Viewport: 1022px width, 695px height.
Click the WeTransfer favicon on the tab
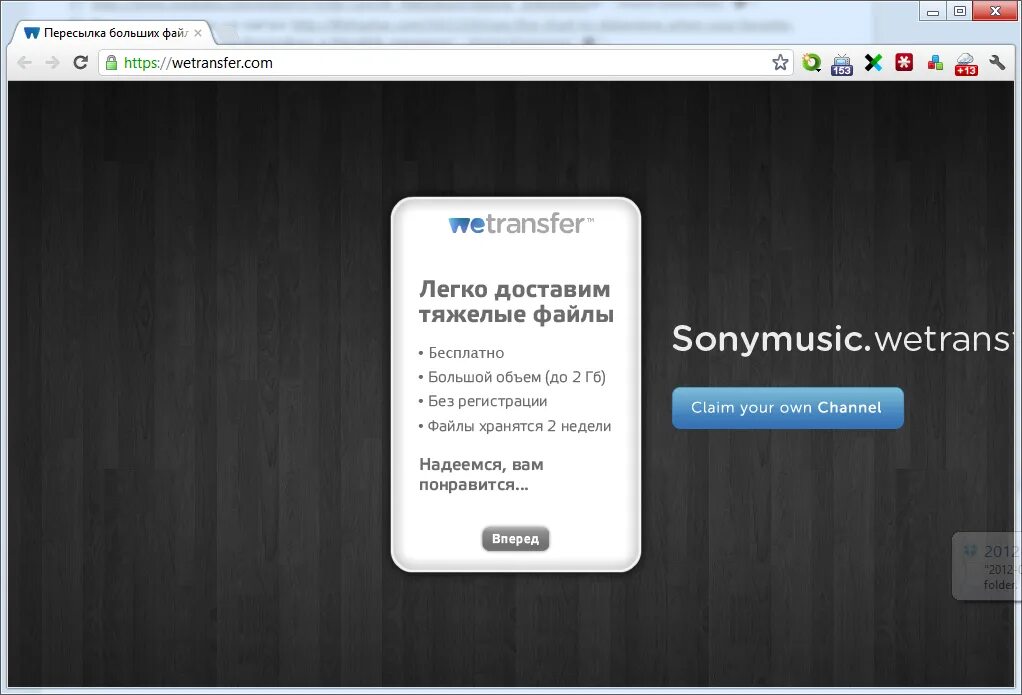(x=32, y=33)
